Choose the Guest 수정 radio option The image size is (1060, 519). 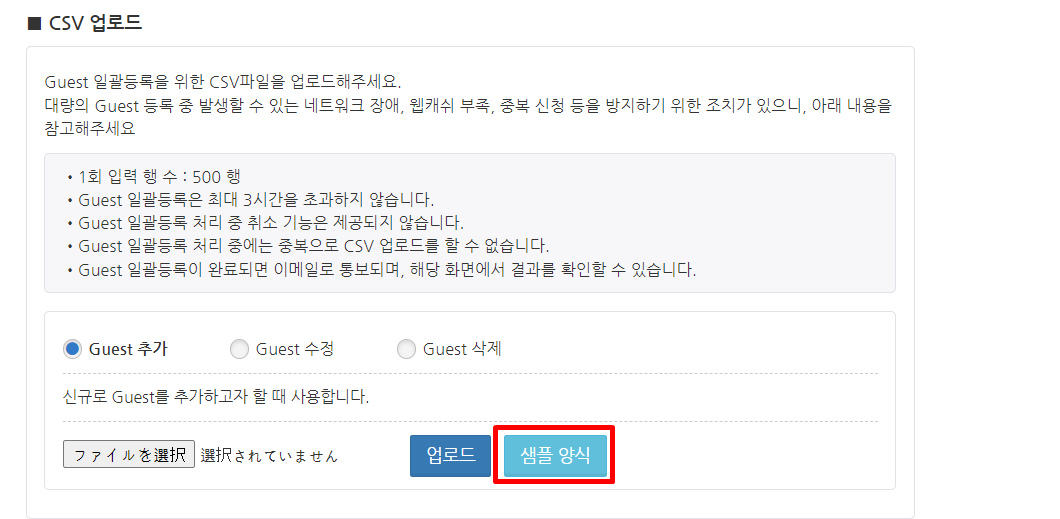[239, 349]
